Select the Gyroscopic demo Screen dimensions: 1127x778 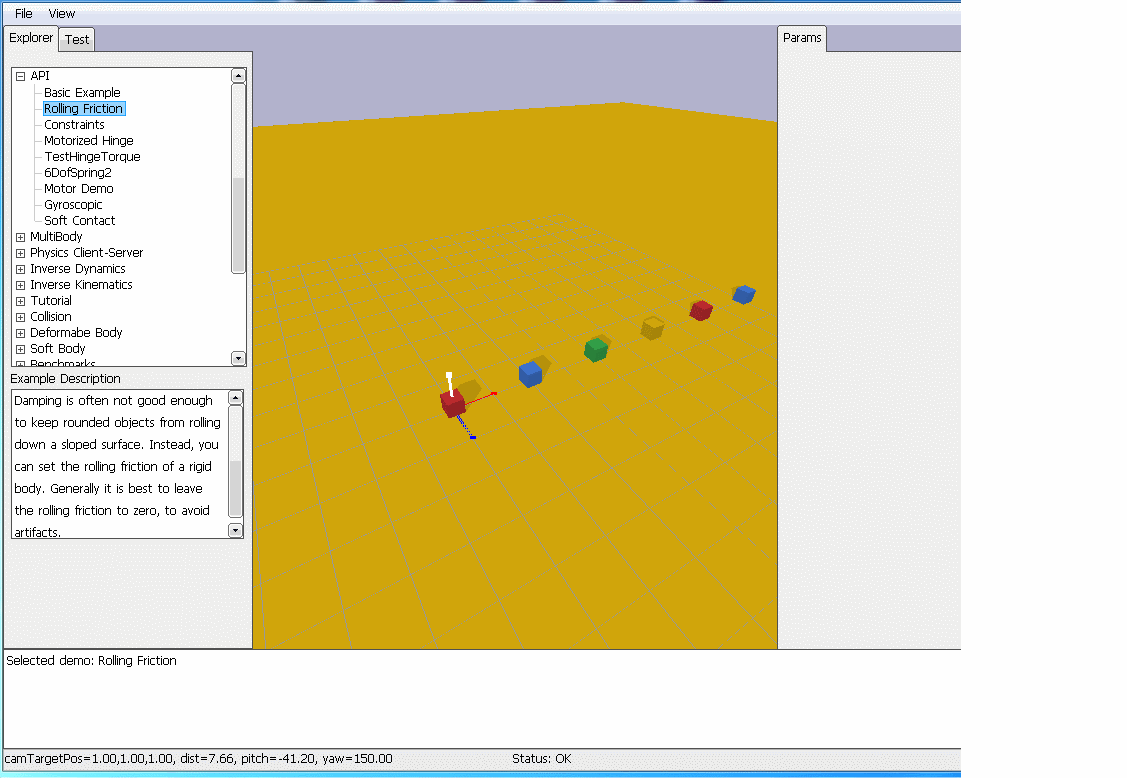tap(73, 205)
